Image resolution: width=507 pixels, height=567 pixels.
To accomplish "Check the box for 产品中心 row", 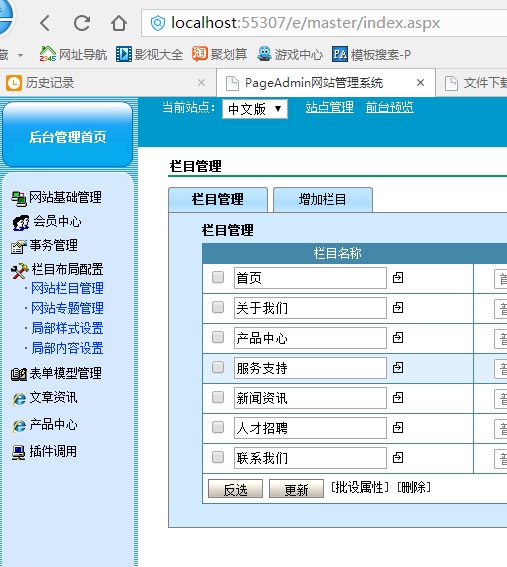I will 218,337.
